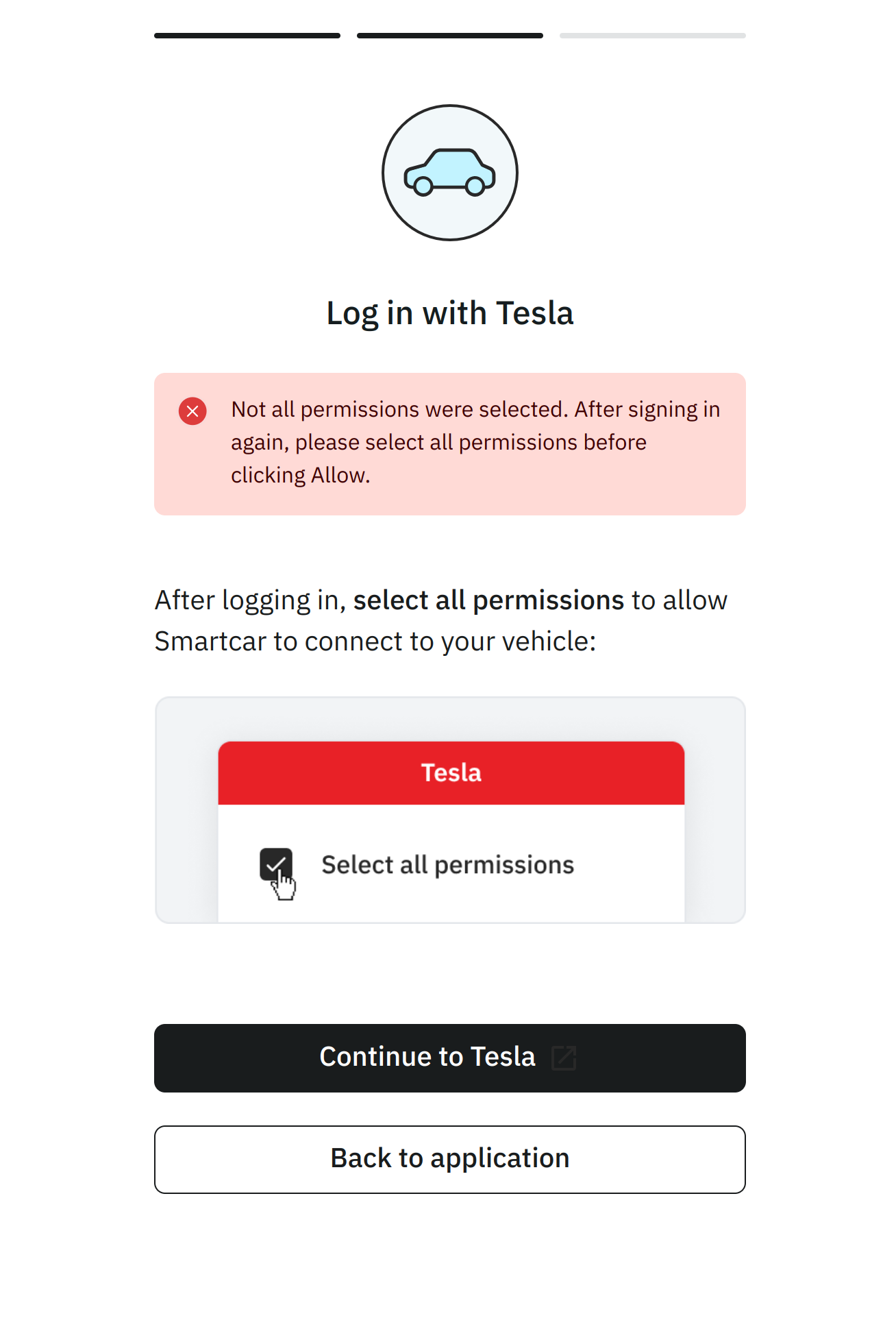Click the red error X icon
This screenshot has width=896, height=1318.
(x=192, y=411)
